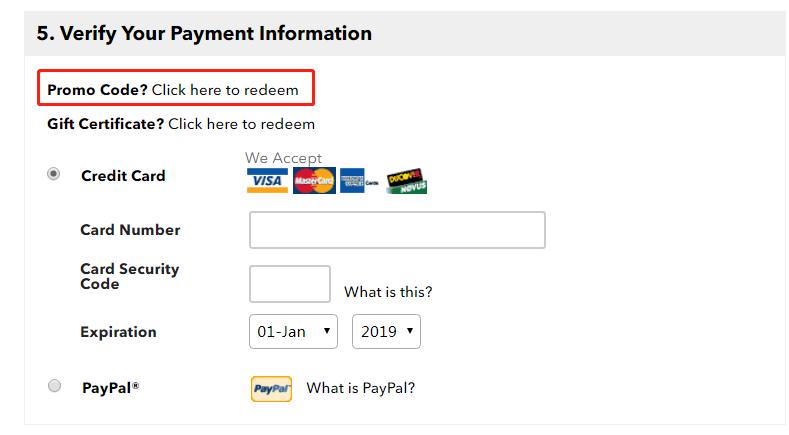Select the PayPal radio button
Image resolution: width=789 pixels, height=435 pixels.
click(x=54, y=386)
